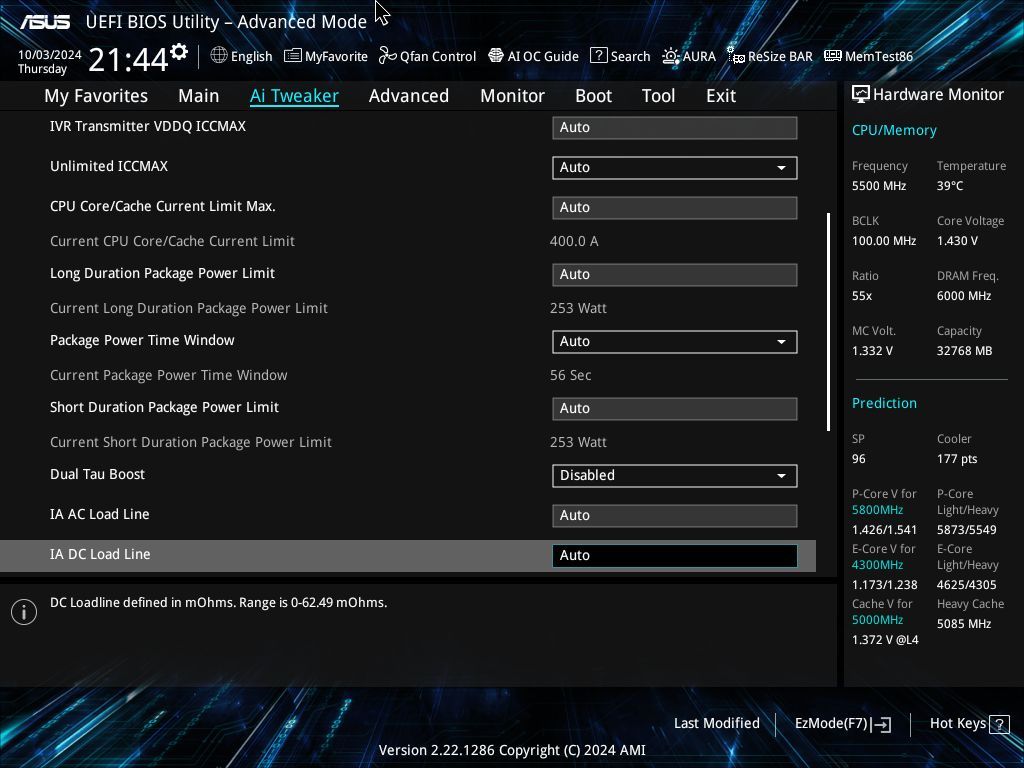The width and height of the screenshot is (1024, 768).
Task: Go to the Boot tab
Action: click(x=593, y=96)
